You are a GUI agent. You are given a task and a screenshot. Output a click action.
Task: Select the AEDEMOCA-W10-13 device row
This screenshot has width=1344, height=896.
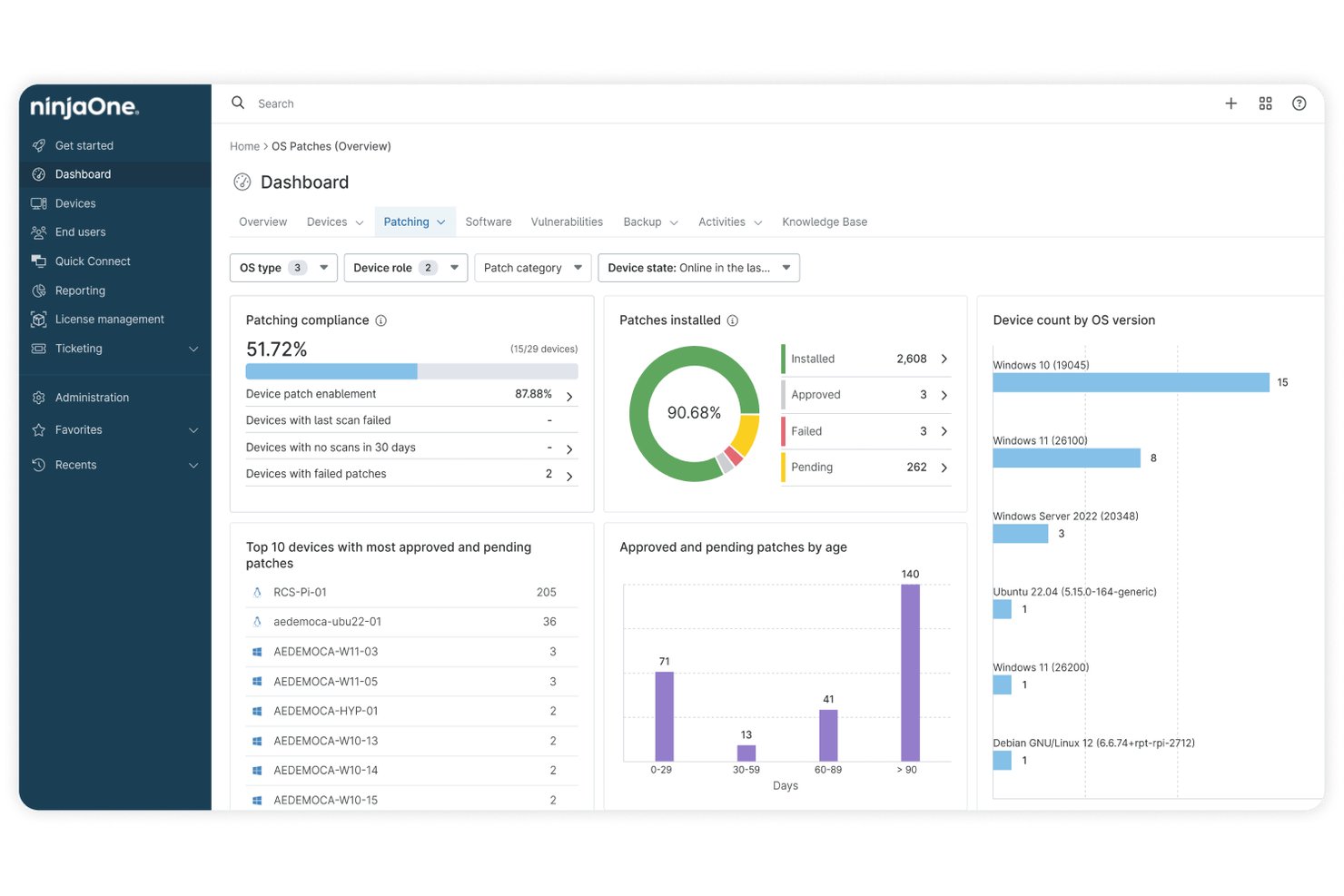click(x=411, y=741)
